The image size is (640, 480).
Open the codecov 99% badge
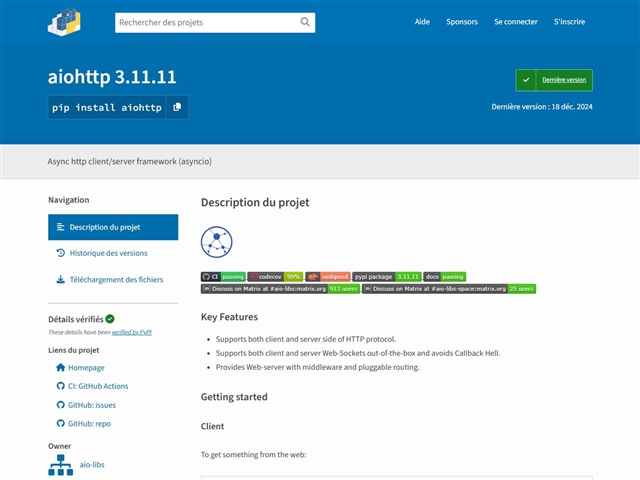point(275,276)
